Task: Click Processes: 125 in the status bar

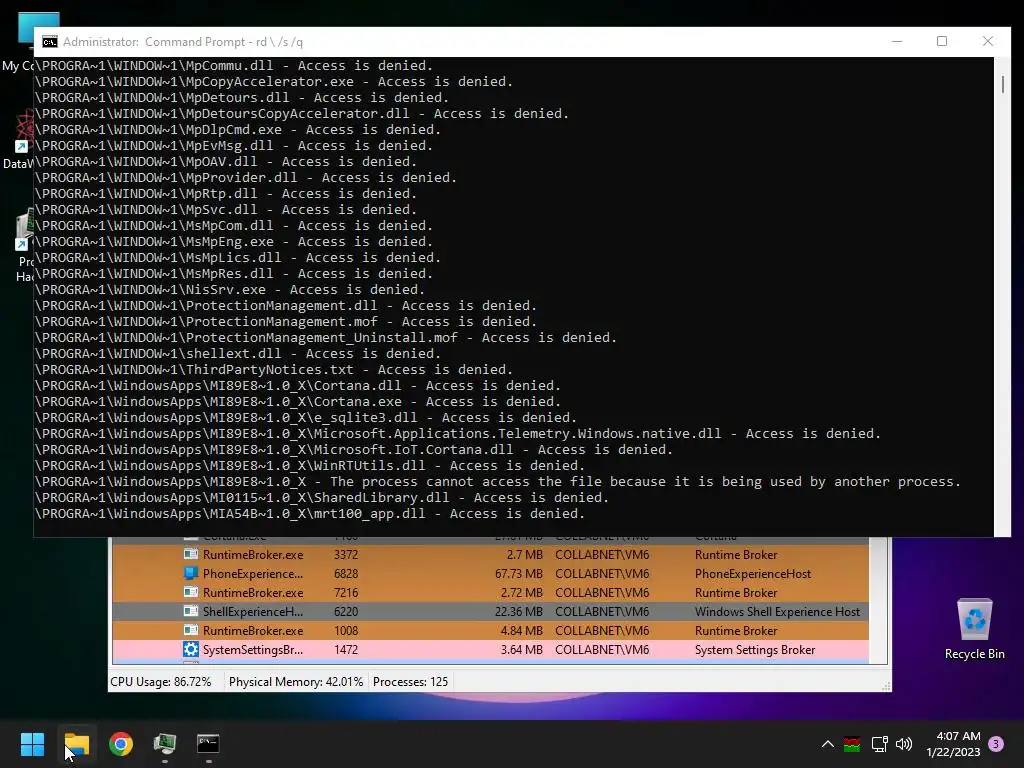Action: click(x=410, y=682)
